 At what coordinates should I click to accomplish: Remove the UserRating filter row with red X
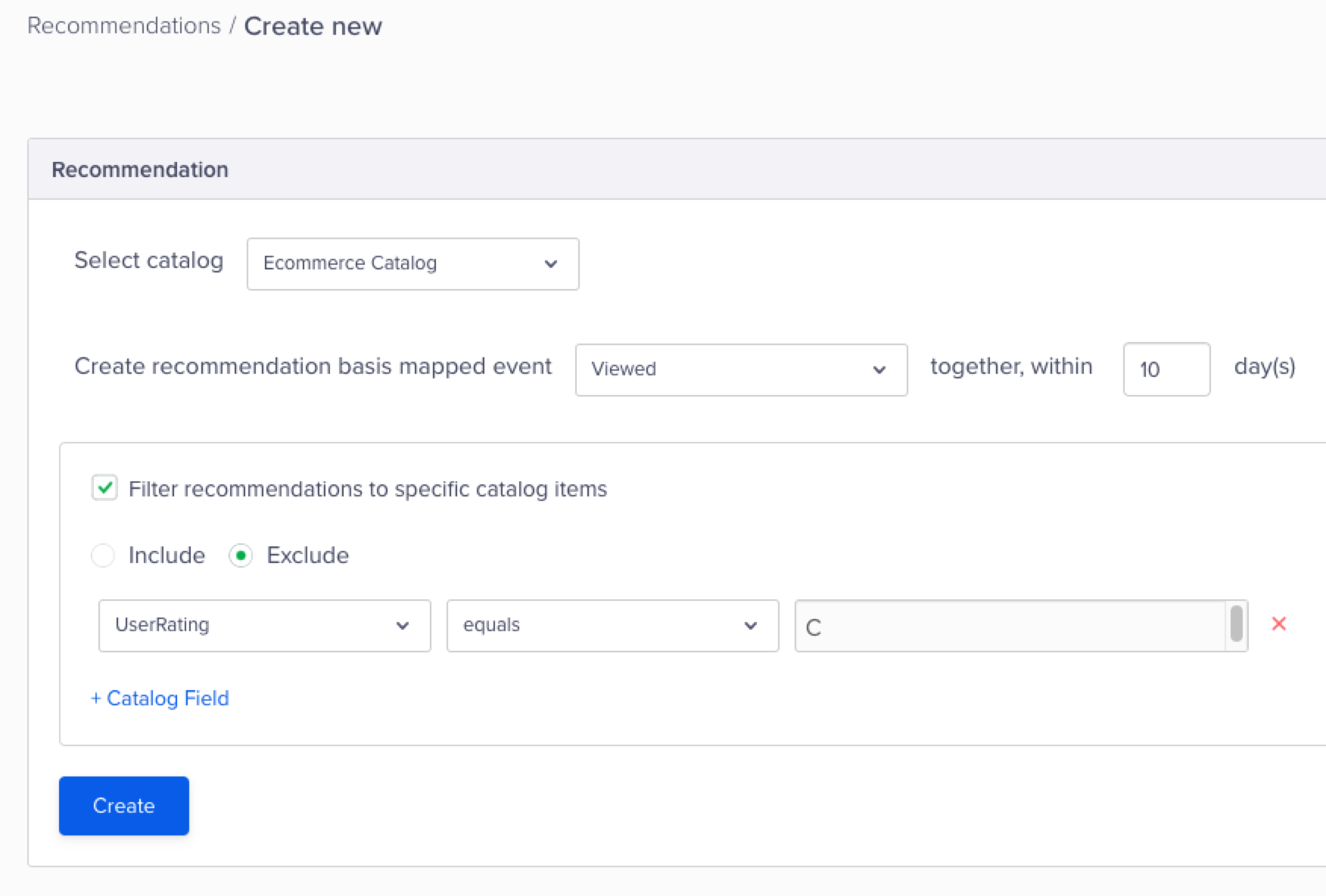pyautogui.click(x=1278, y=624)
